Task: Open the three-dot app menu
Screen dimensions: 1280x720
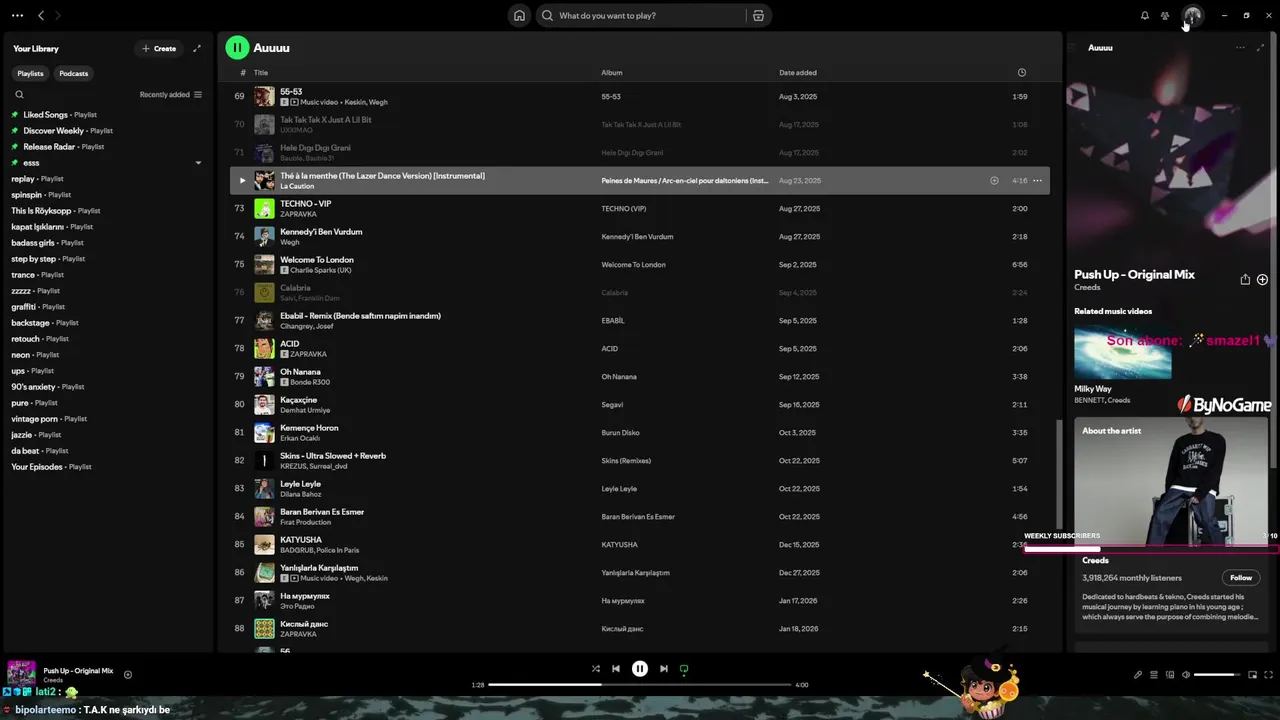Action: (17, 16)
